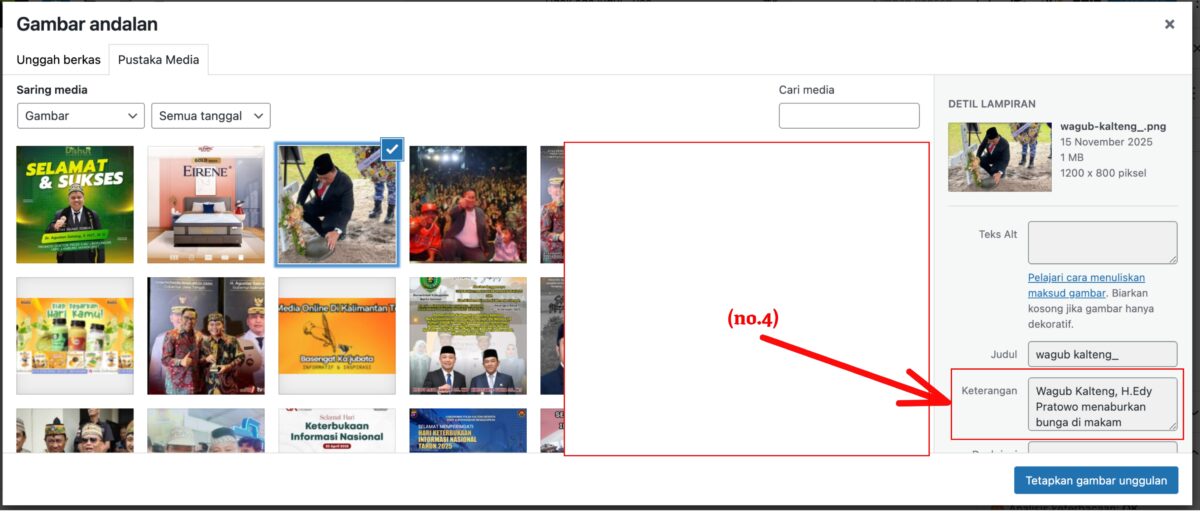Image resolution: width=1200 pixels, height=520 pixels.
Task: Click the Keterangan caption text area
Action: (1102, 404)
